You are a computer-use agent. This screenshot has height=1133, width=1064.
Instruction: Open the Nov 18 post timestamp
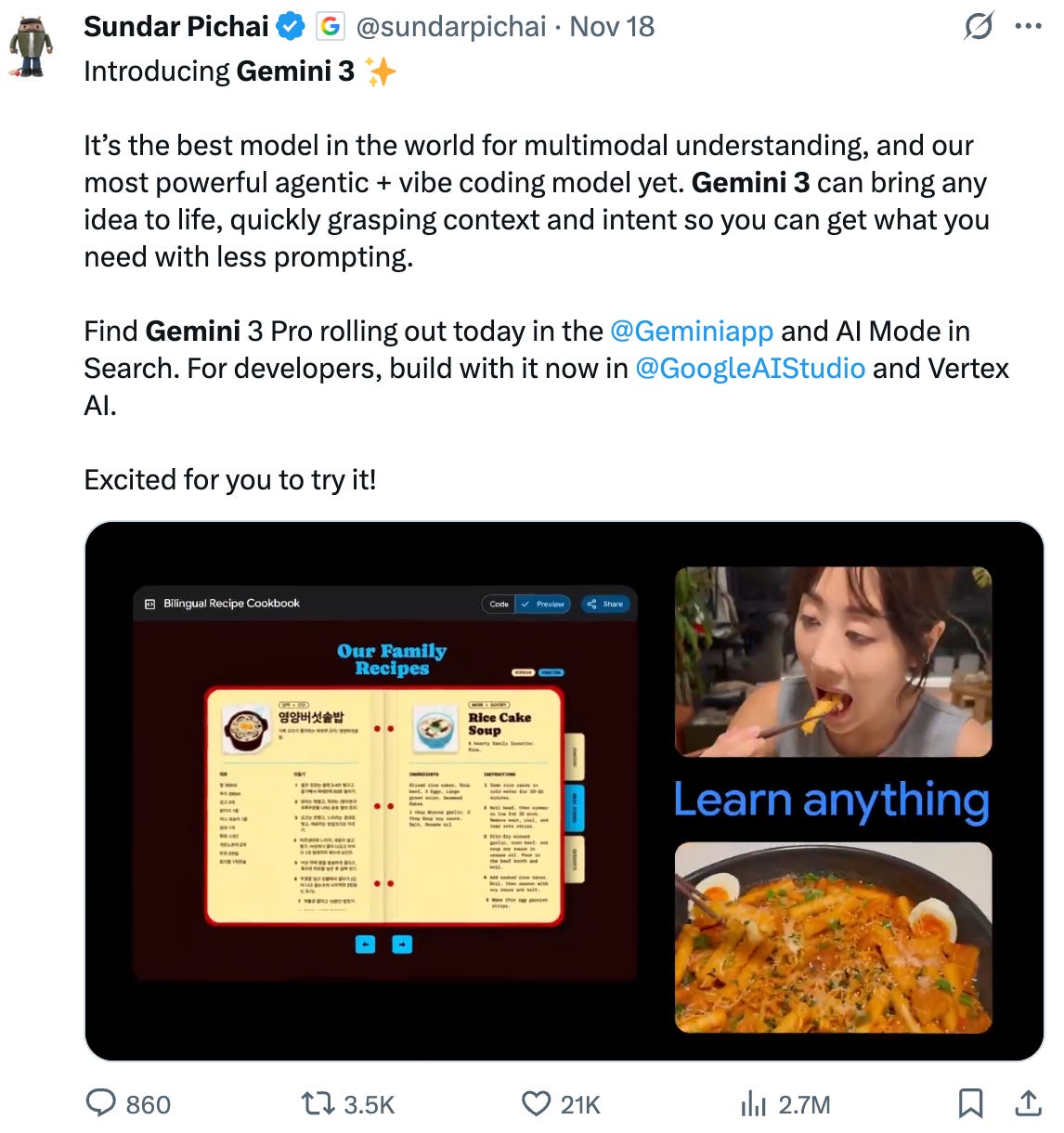coord(612,27)
